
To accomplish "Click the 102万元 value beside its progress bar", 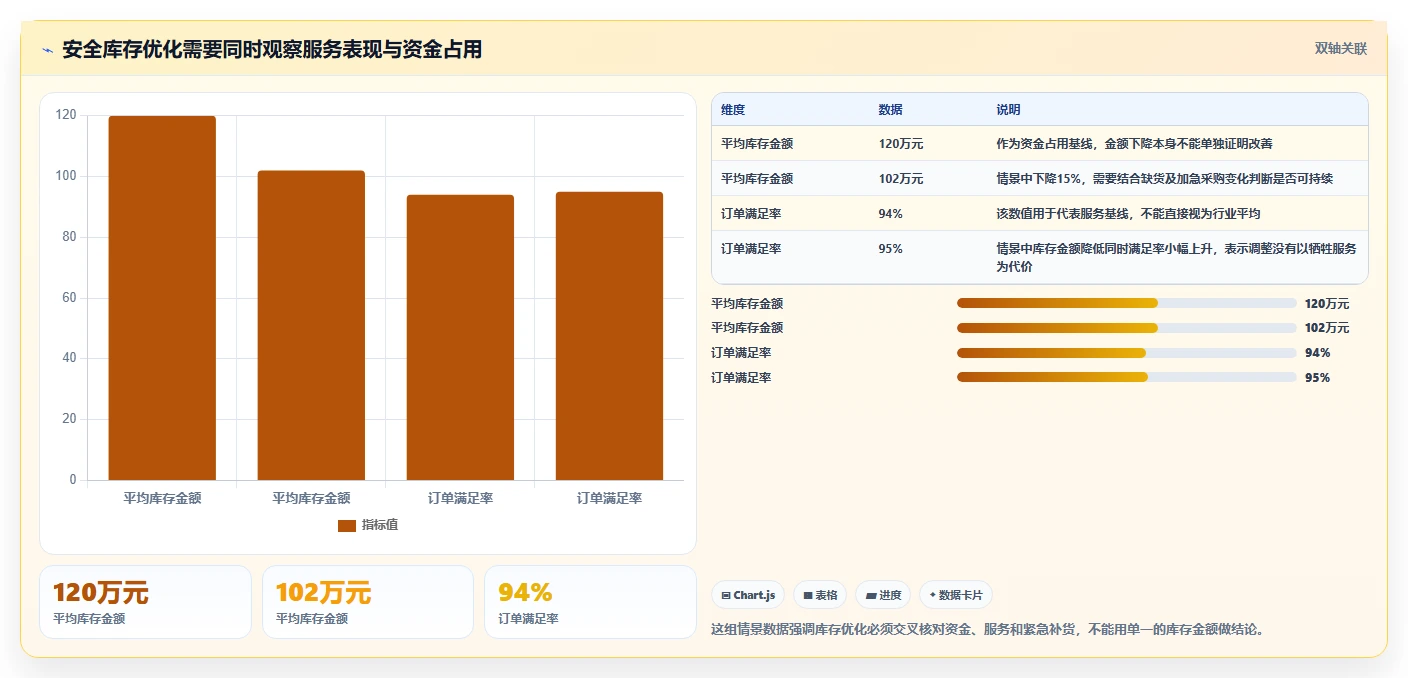I will tap(1327, 328).
